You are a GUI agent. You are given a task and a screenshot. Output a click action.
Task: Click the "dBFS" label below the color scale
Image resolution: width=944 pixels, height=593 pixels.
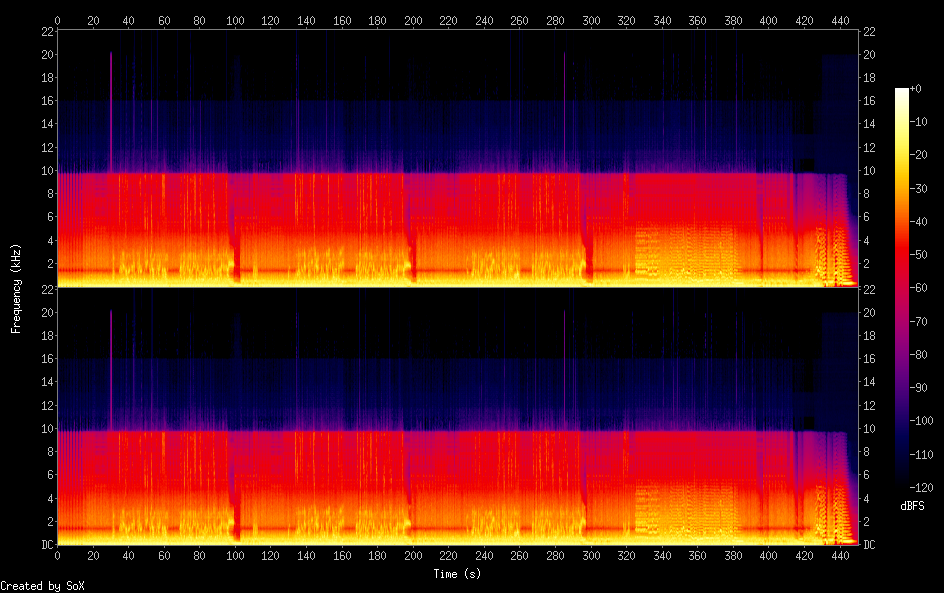coord(912,508)
